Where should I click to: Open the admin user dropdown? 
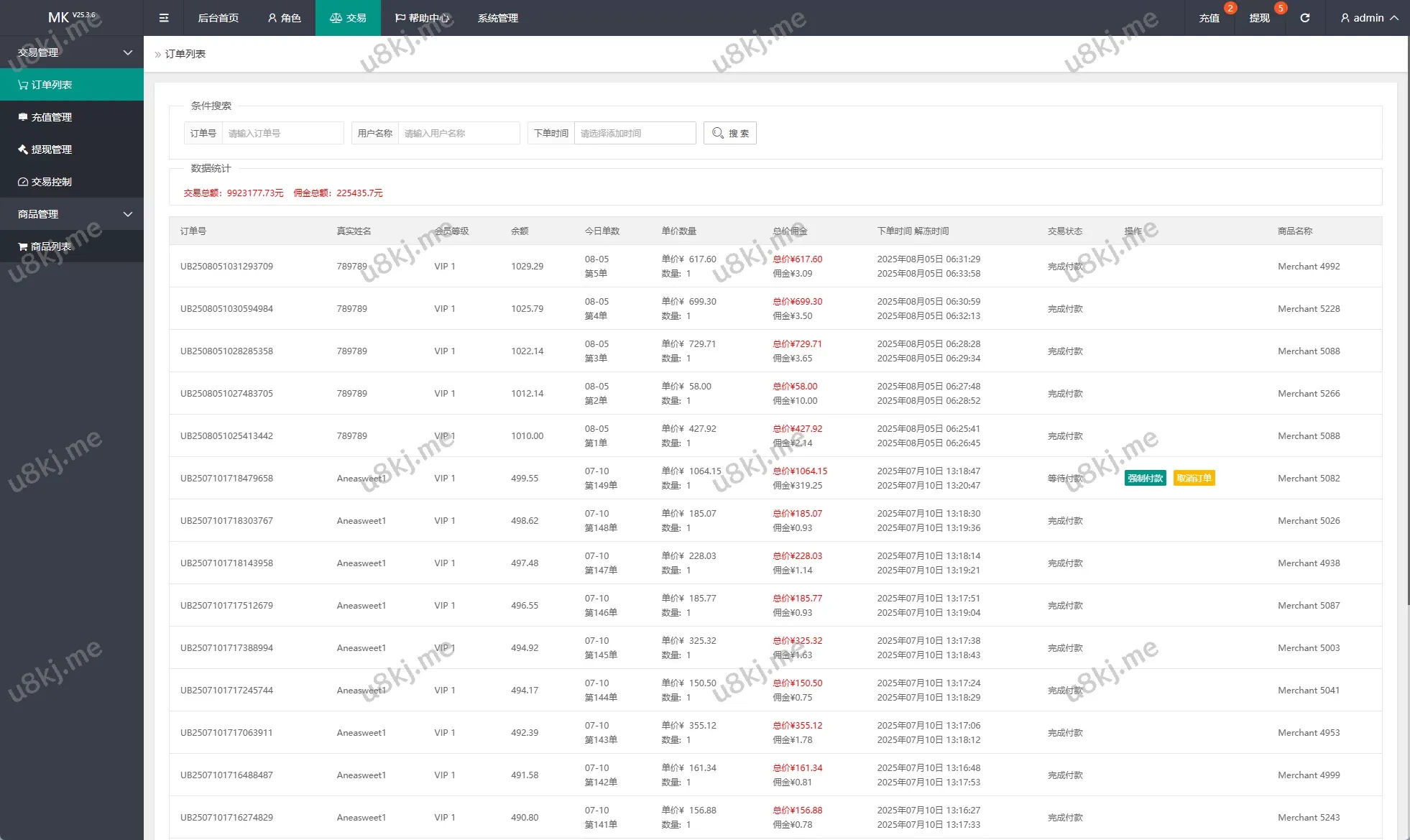1369,18
